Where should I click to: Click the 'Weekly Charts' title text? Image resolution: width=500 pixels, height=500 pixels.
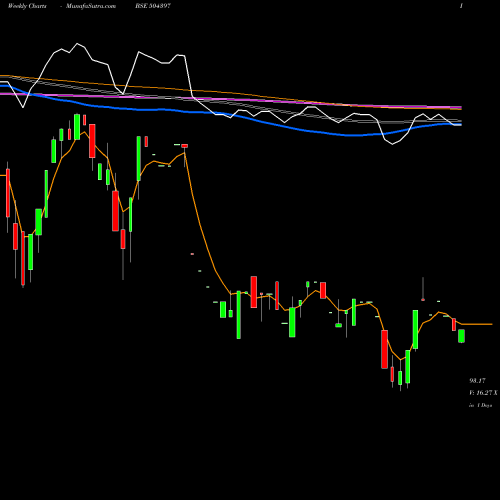tap(27, 6)
